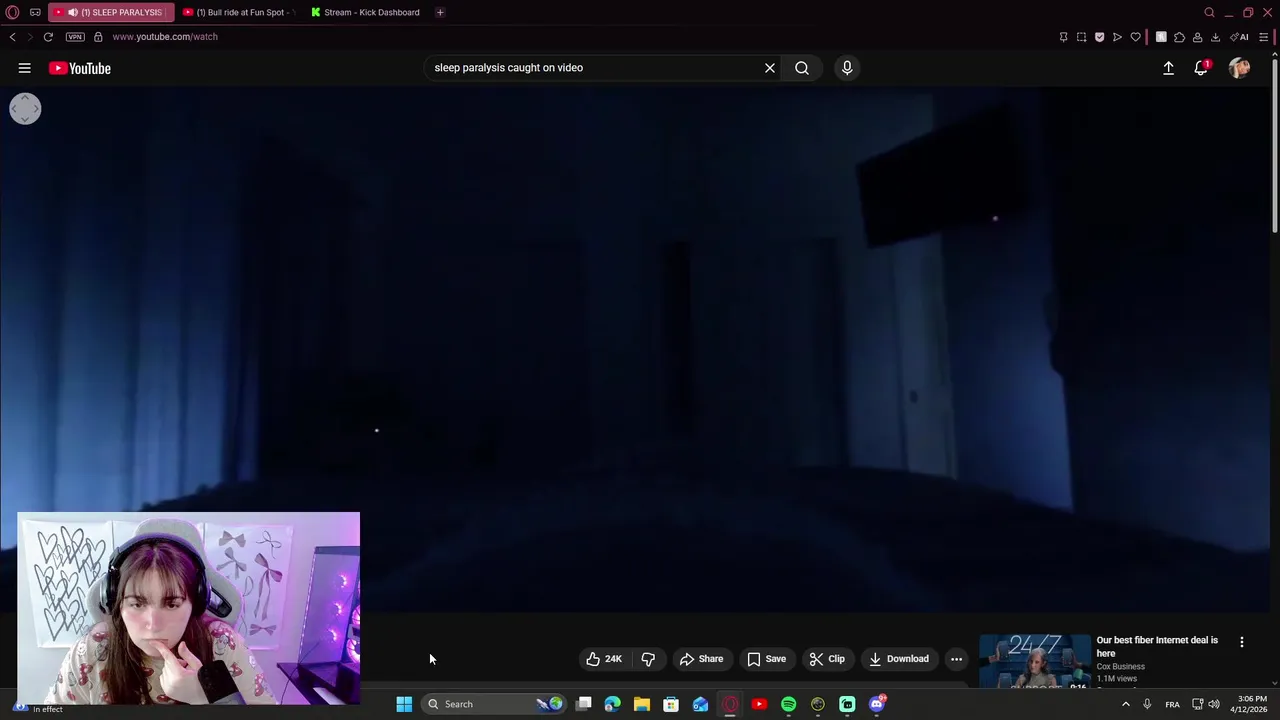Open Spotify from the taskbar

click(788, 704)
